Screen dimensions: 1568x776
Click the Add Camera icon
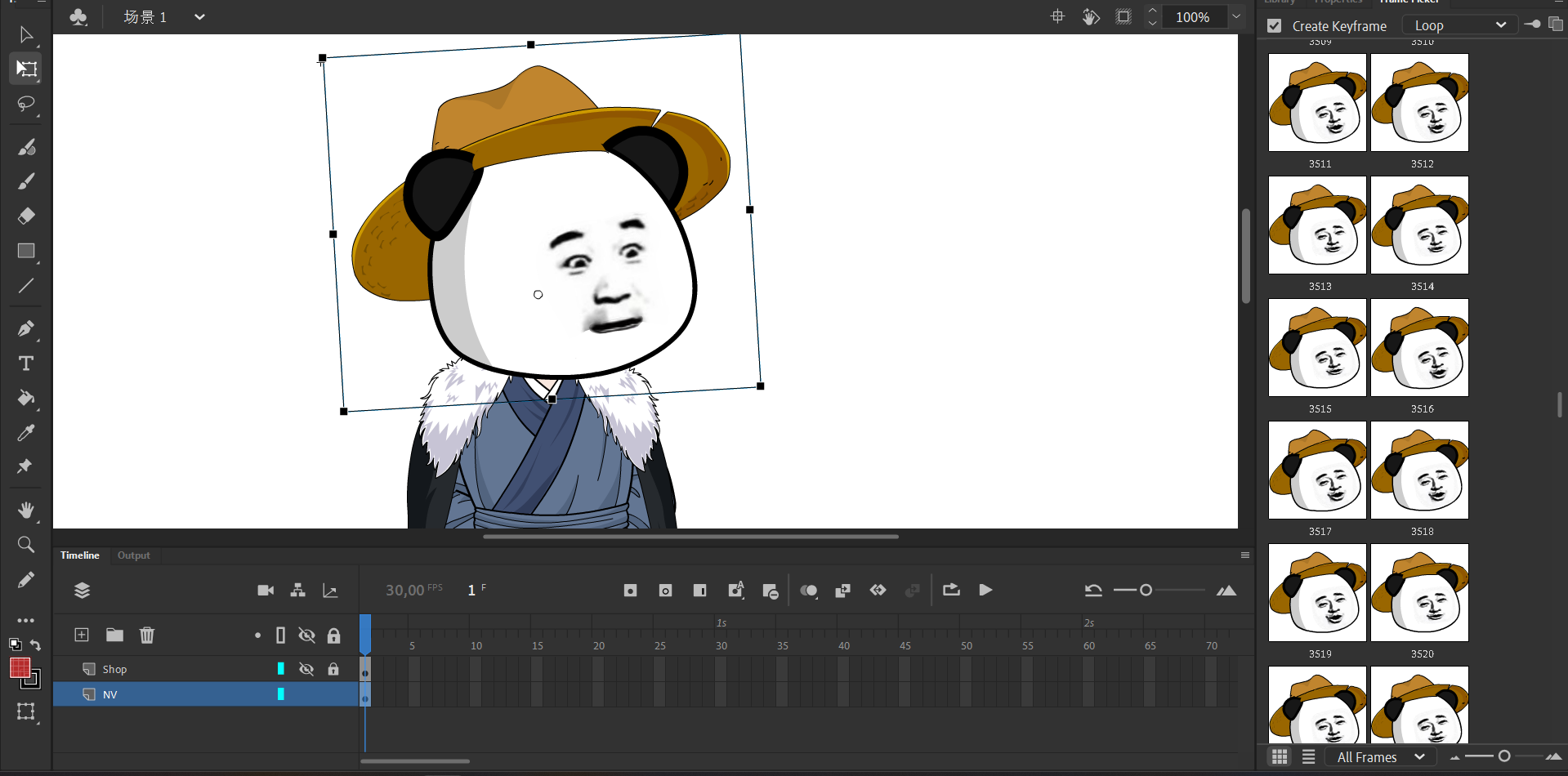coord(266,591)
